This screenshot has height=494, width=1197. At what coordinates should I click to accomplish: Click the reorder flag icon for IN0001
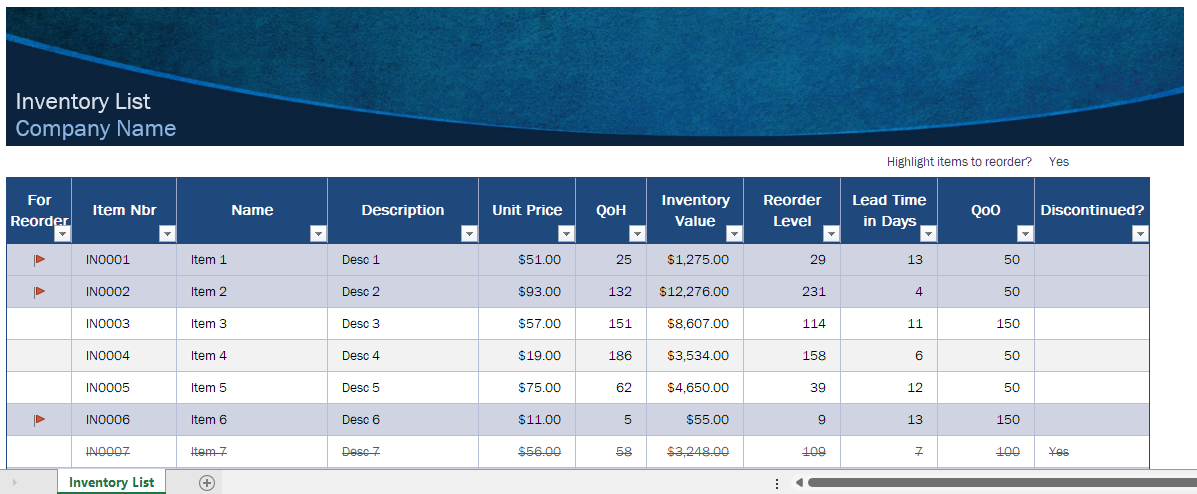click(40, 260)
